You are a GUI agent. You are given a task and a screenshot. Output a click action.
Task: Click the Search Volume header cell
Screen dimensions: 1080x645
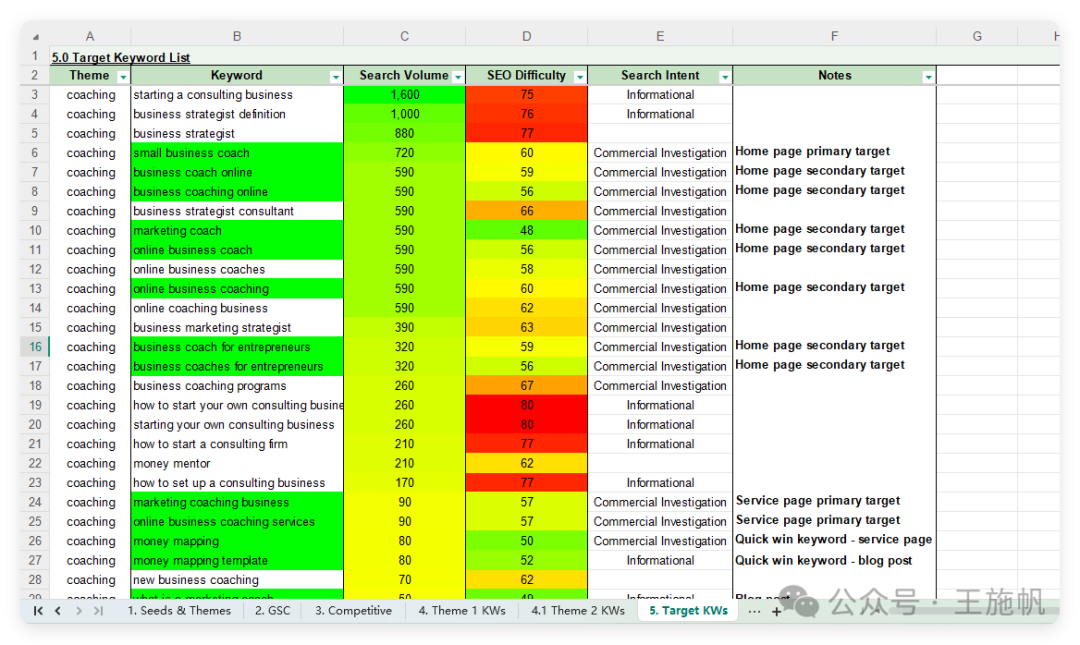click(404, 76)
